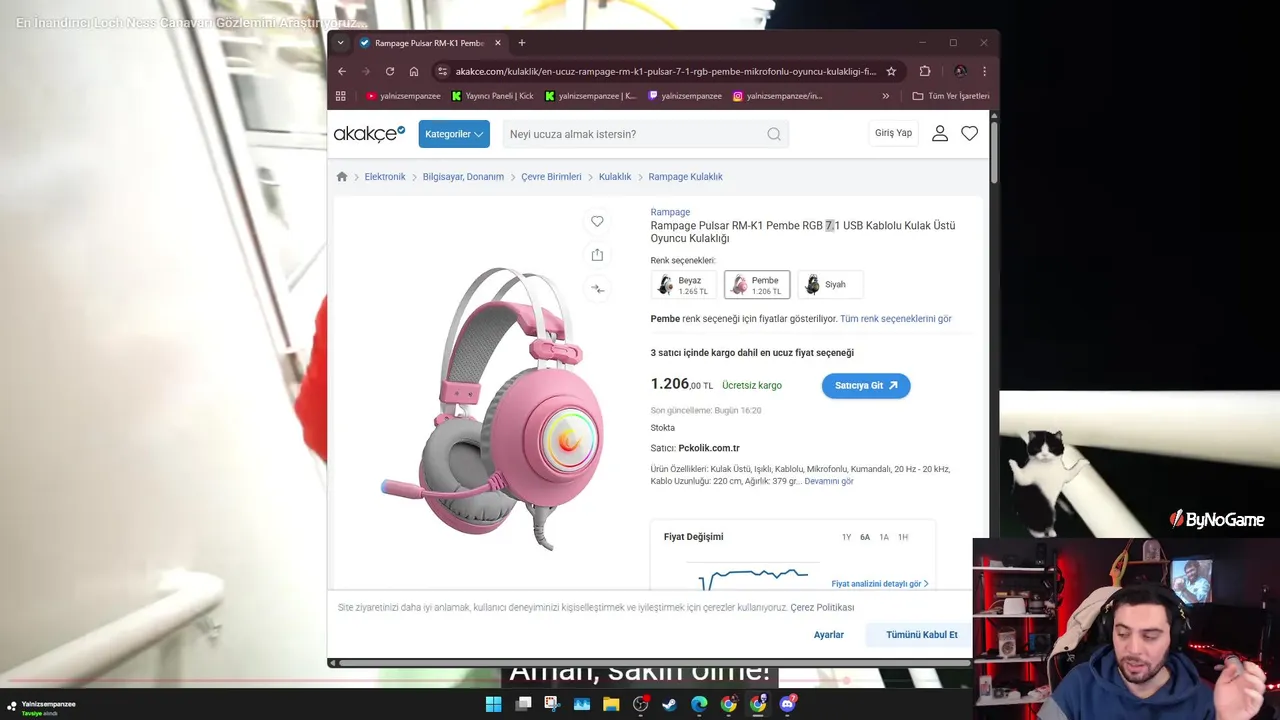Viewport: 1280px width, 720px height.
Task: Open the user account icon
Action: tap(940, 133)
